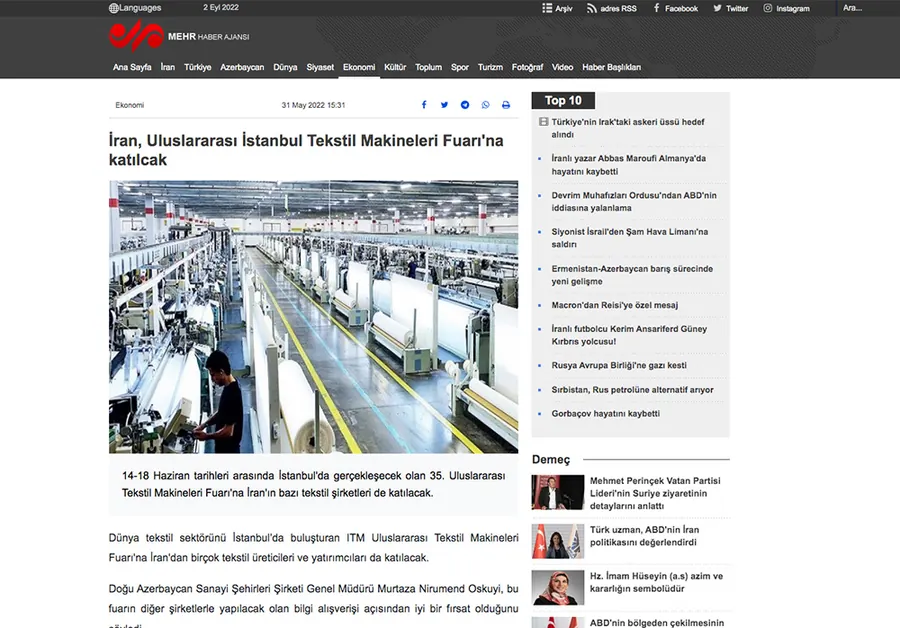This screenshot has height=628, width=900.
Task: Open the Fotoğraf menu section
Action: pos(527,67)
